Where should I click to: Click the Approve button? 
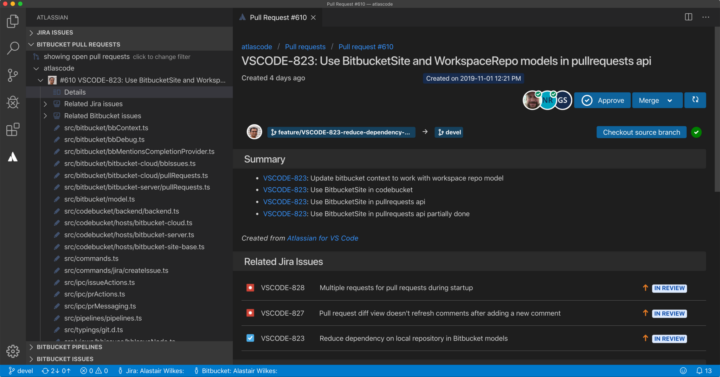(x=602, y=101)
